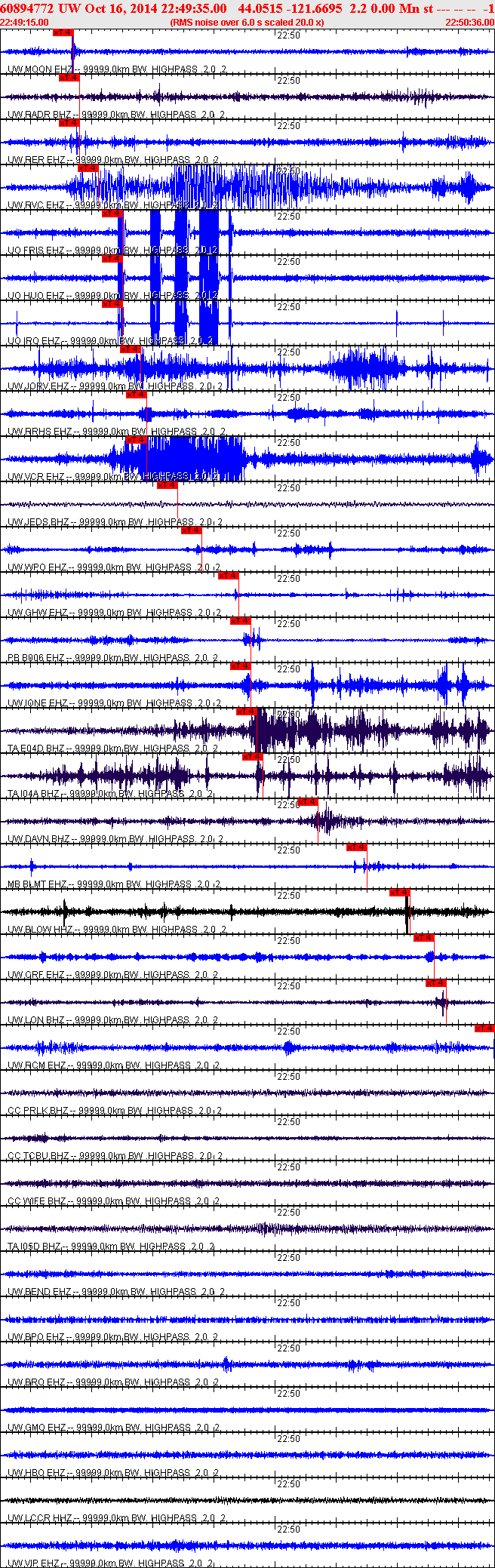Select the red pick flag on the UW JORV trace
This screenshot has height=1568, width=495.
pyautogui.click(x=131, y=349)
